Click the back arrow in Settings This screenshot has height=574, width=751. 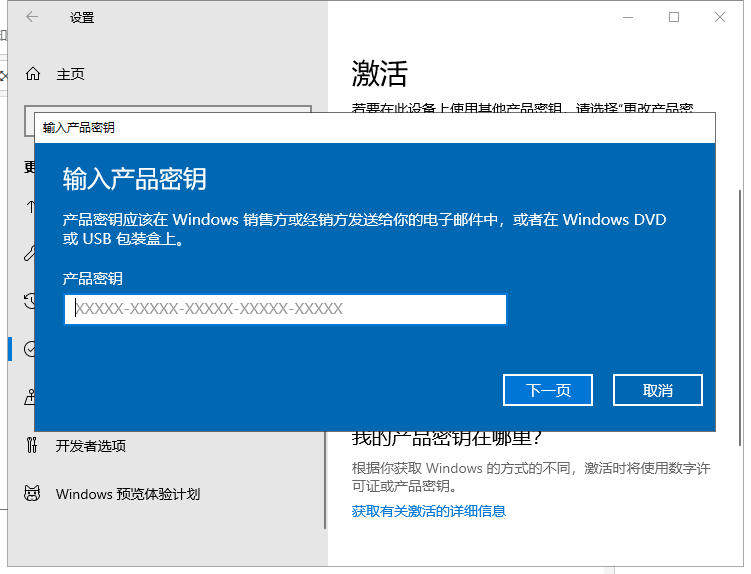tap(32, 17)
